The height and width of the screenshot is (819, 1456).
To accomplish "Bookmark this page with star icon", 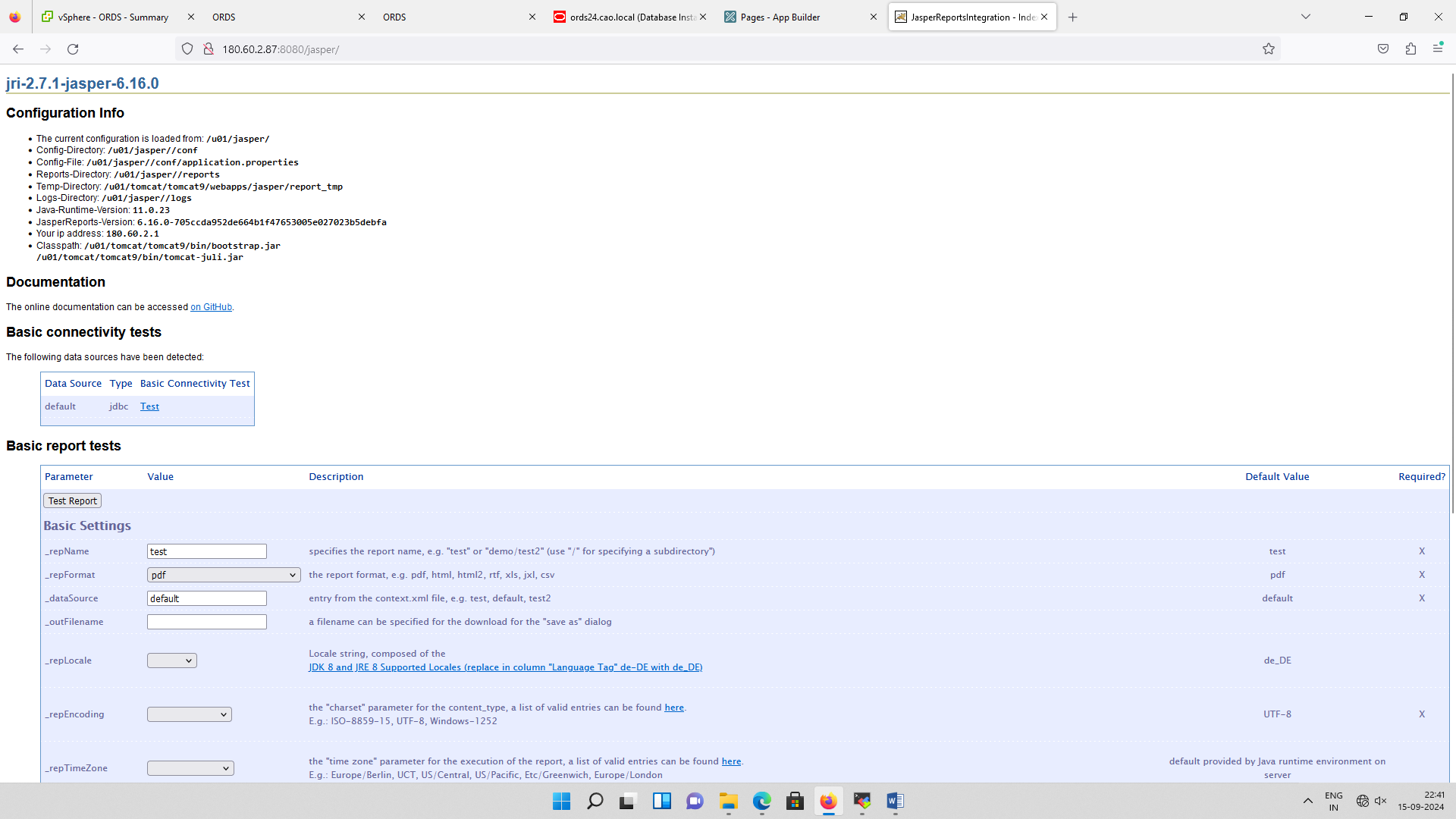I will tap(1269, 49).
